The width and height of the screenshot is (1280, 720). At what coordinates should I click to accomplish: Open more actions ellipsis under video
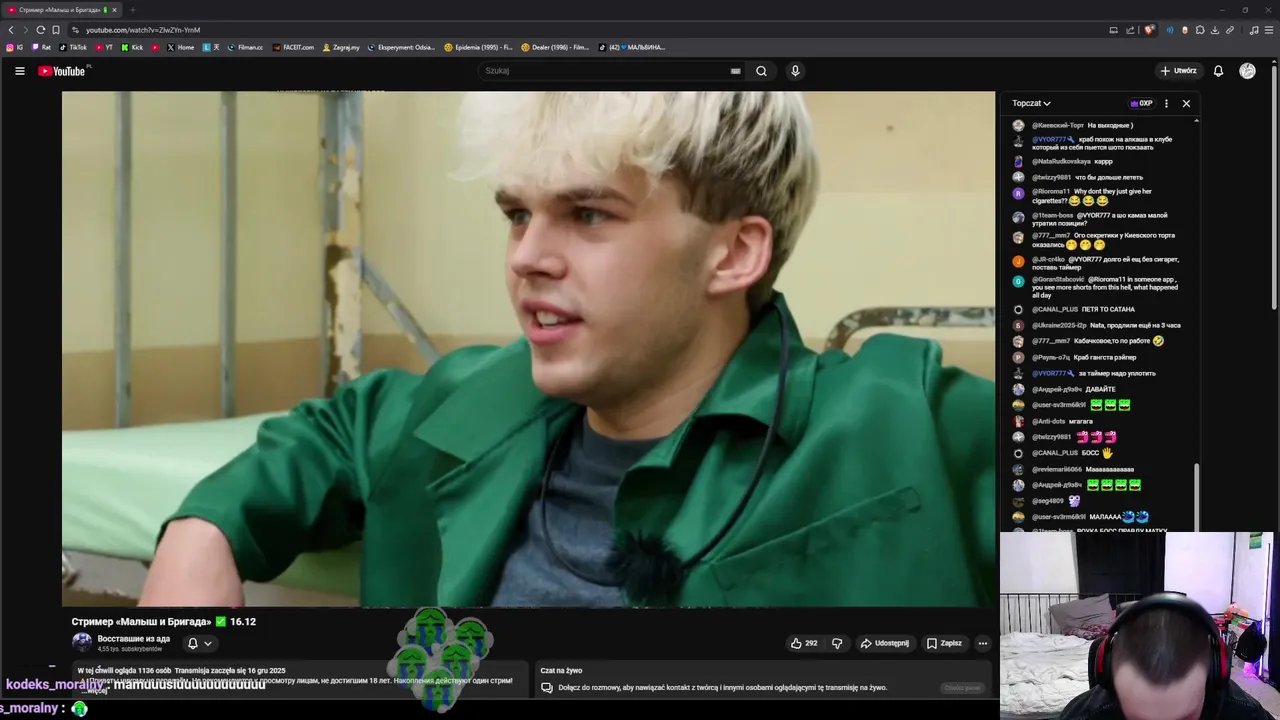pyautogui.click(x=983, y=643)
